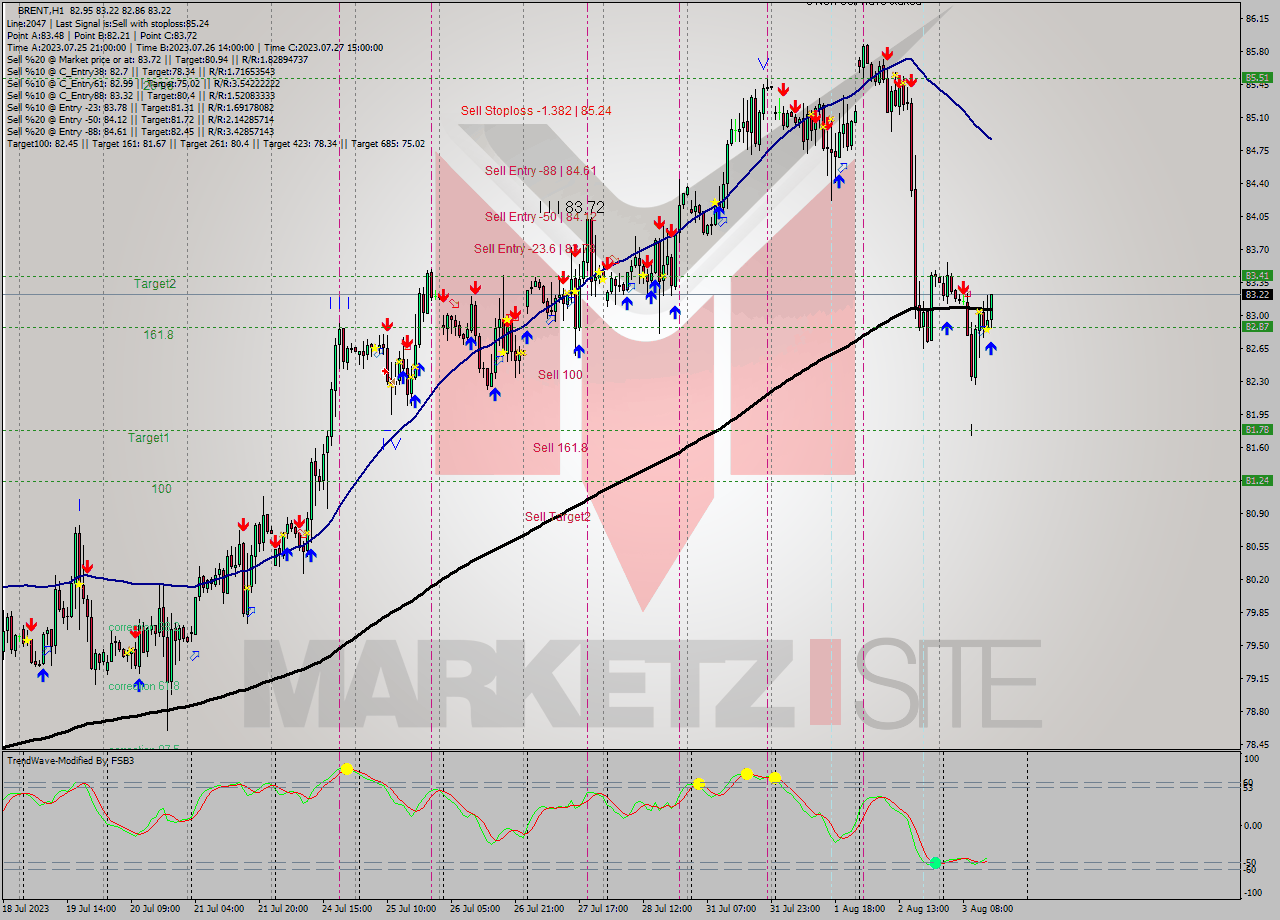1280x920 pixels.
Task: Click the '2 Aug 13:00' time label
Action: 923,909
